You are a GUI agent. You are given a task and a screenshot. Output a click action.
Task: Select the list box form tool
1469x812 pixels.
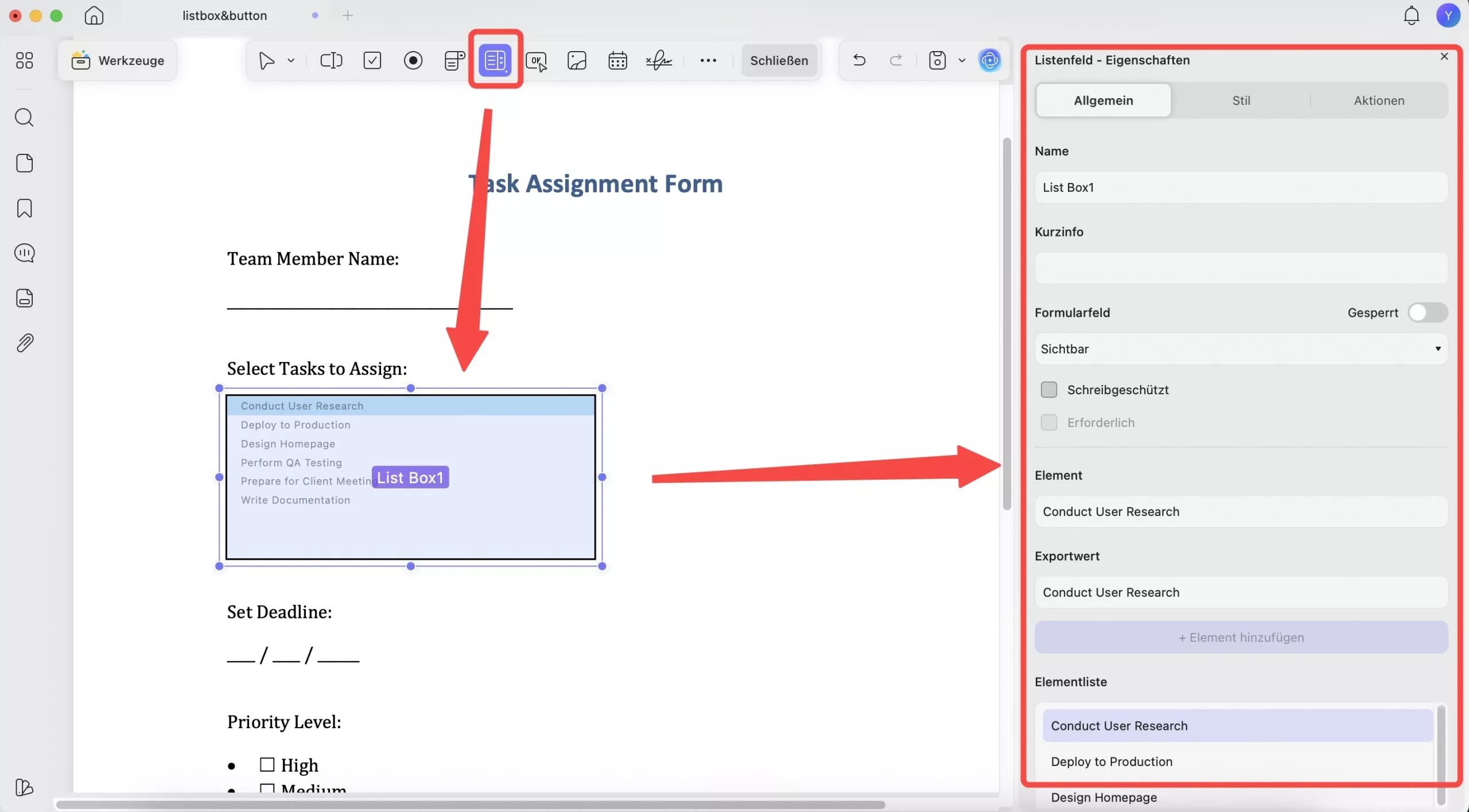tap(495, 60)
